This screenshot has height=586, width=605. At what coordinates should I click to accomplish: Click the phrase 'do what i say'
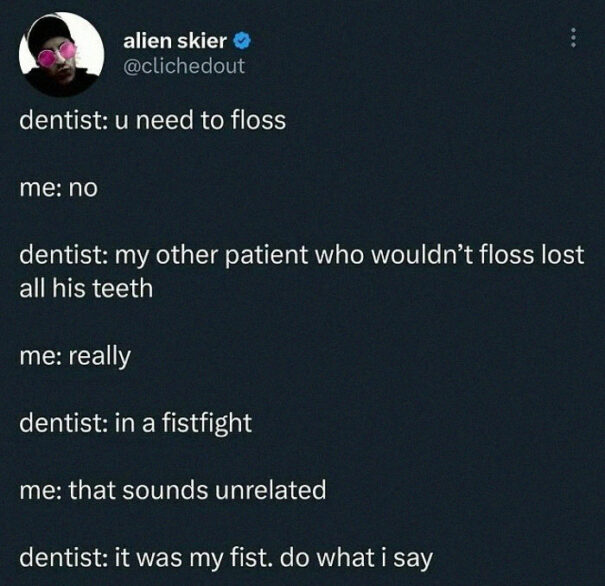point(356,558)
